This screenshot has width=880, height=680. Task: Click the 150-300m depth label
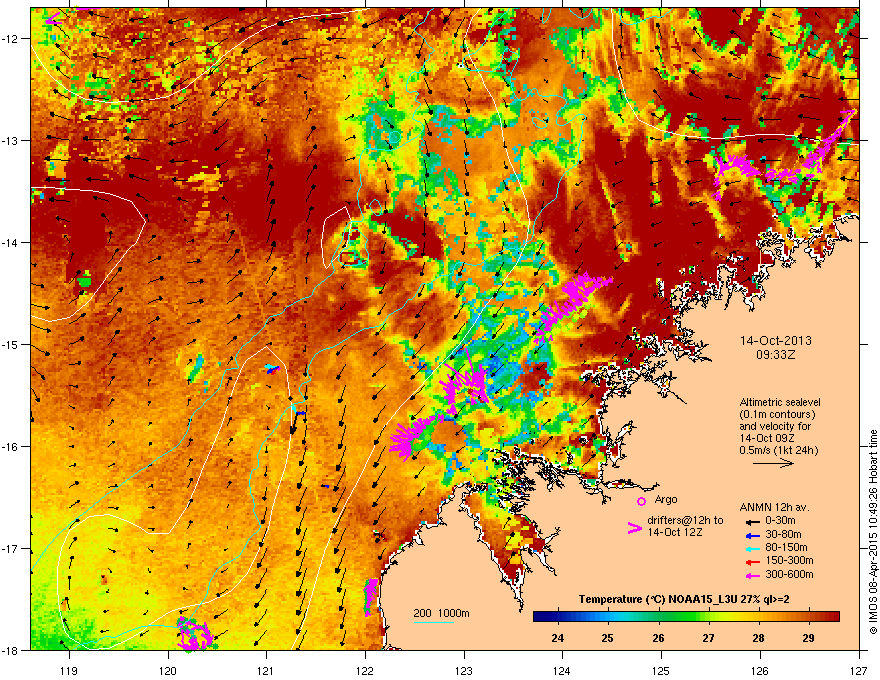[790, 560]
